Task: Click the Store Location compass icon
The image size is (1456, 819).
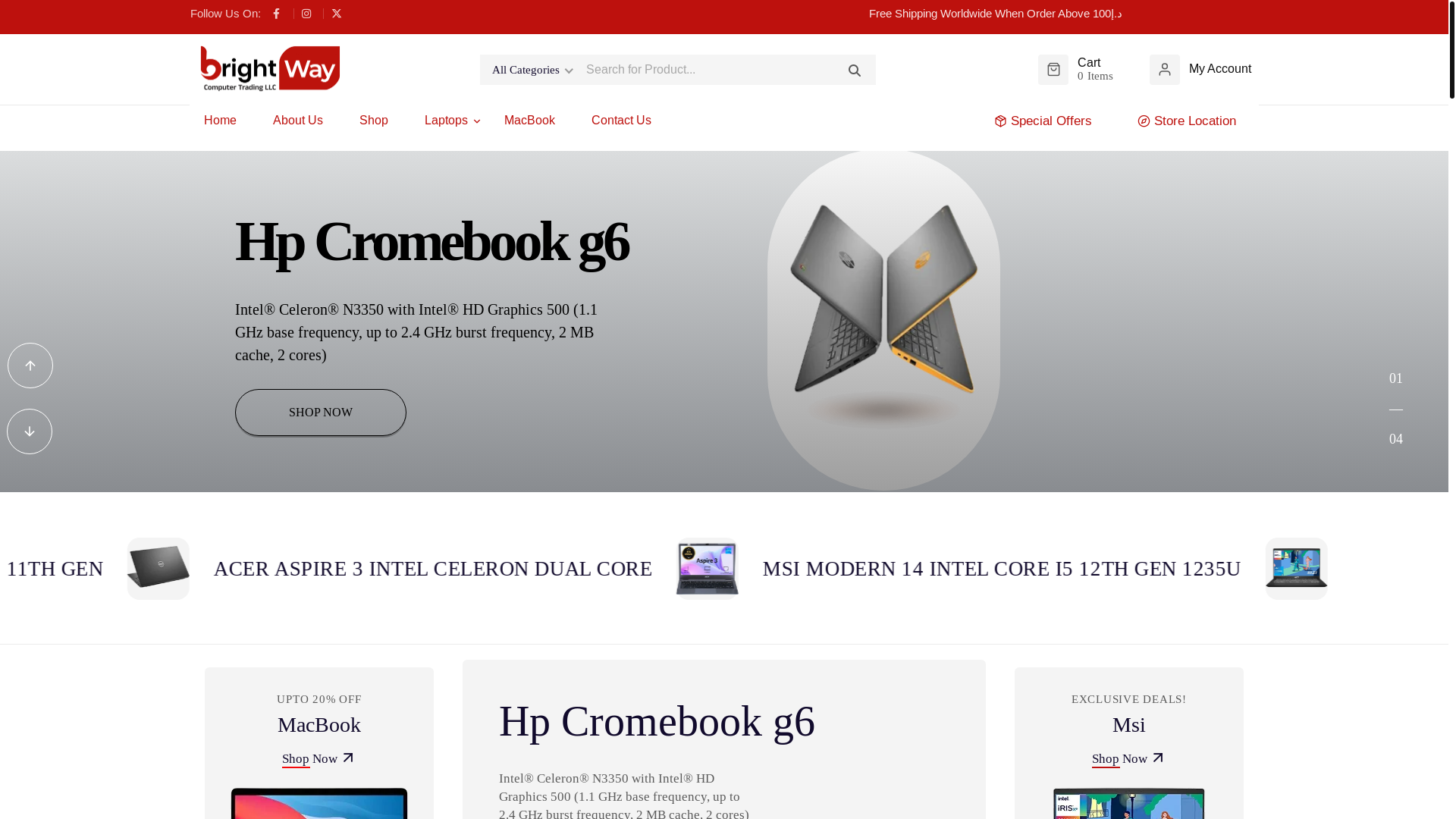Action: pyautogui.click(x=1144, y=121)
